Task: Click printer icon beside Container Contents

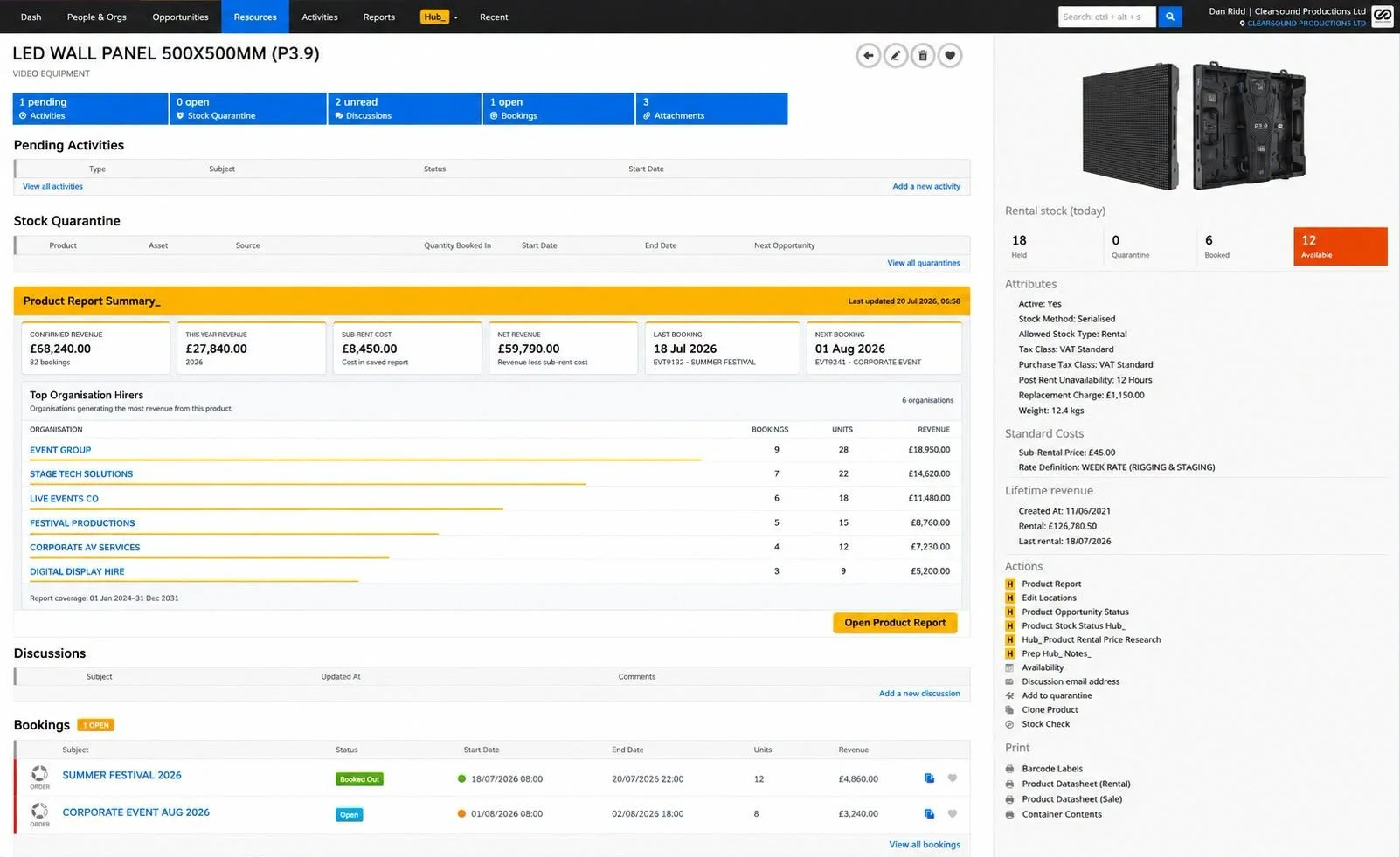Action: (x=1010, y=814)
